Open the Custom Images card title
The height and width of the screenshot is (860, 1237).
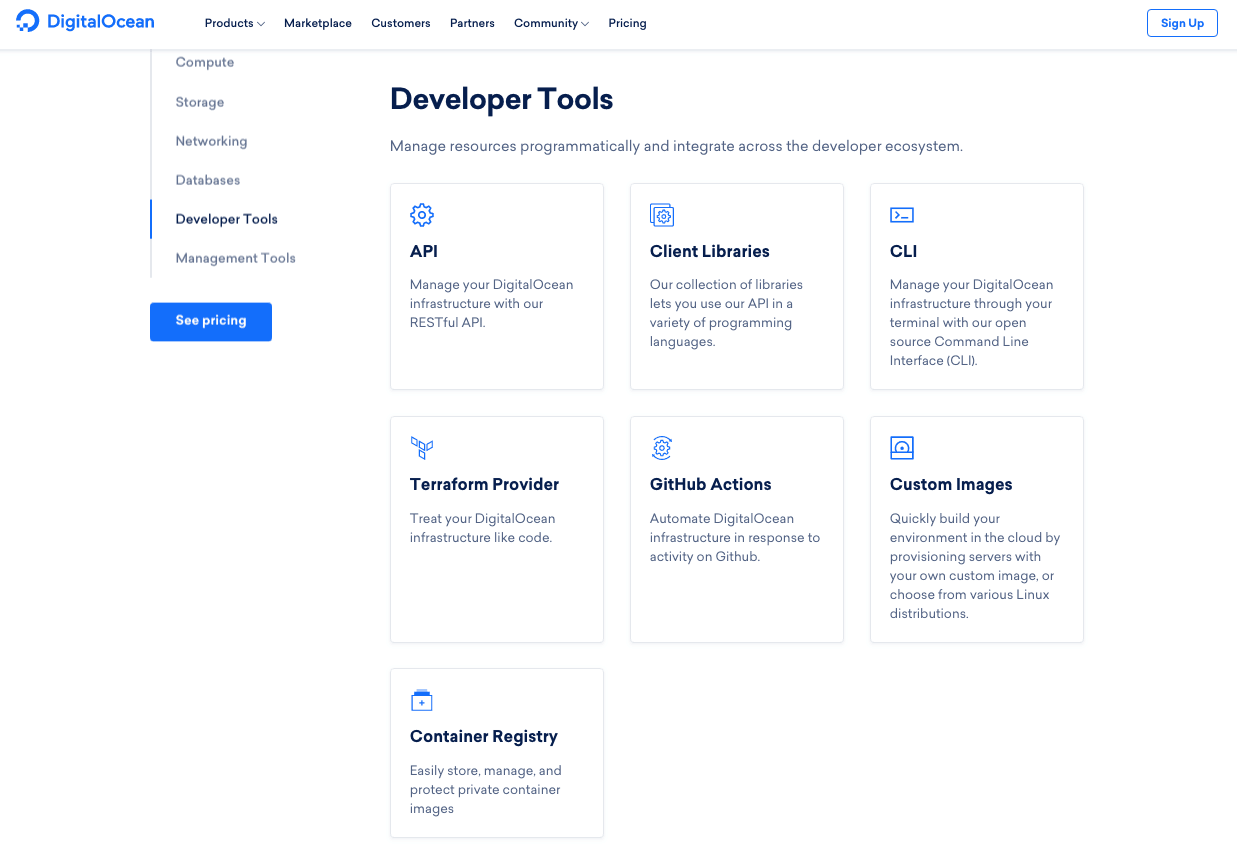[x=951, y=484]
